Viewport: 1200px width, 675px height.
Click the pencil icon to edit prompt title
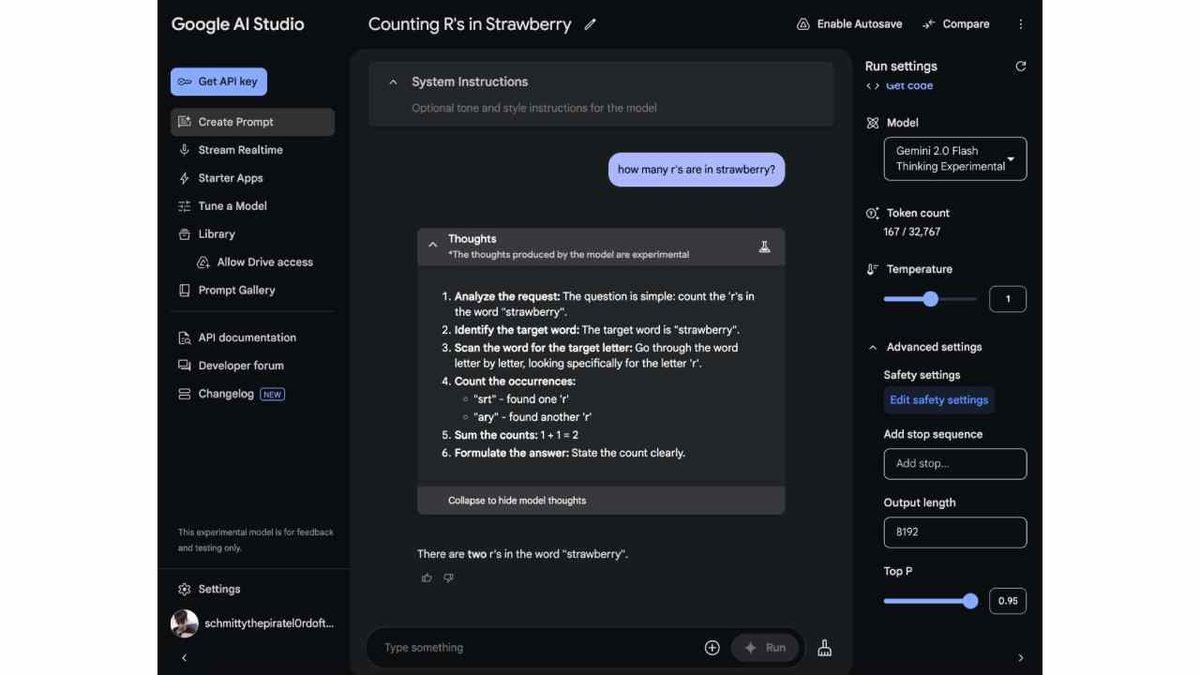590,25
